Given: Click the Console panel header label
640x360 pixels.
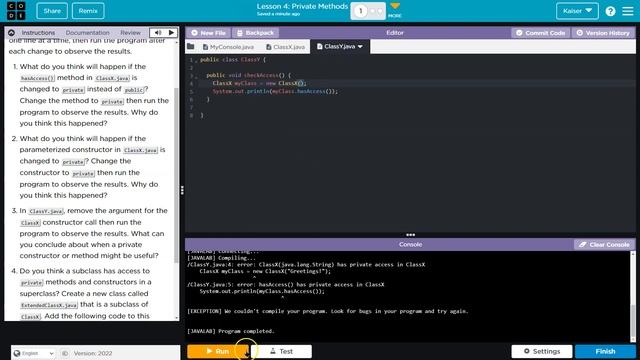Looking at the screenshot, I should click(410, 244).
